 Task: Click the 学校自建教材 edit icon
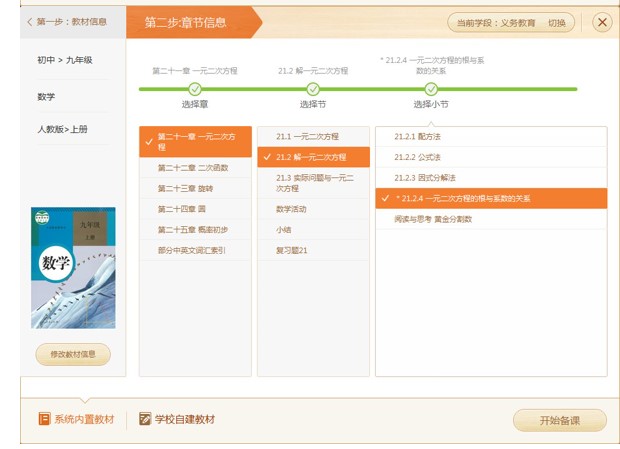pos(145,419)
